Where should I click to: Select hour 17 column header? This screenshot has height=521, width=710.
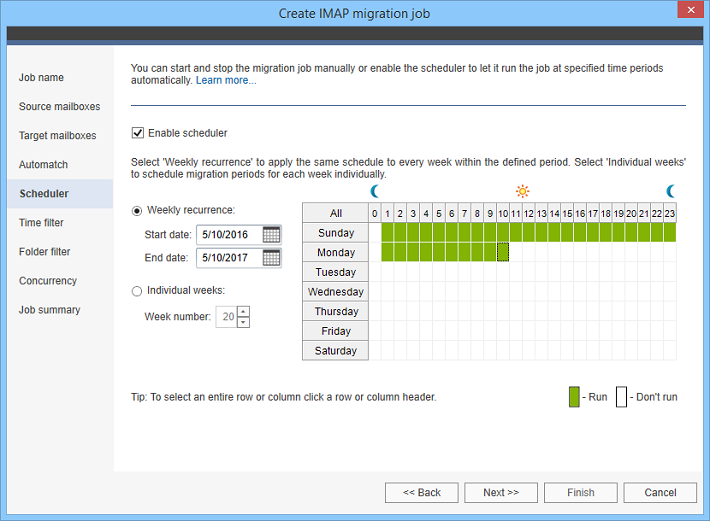pos(593,213)
